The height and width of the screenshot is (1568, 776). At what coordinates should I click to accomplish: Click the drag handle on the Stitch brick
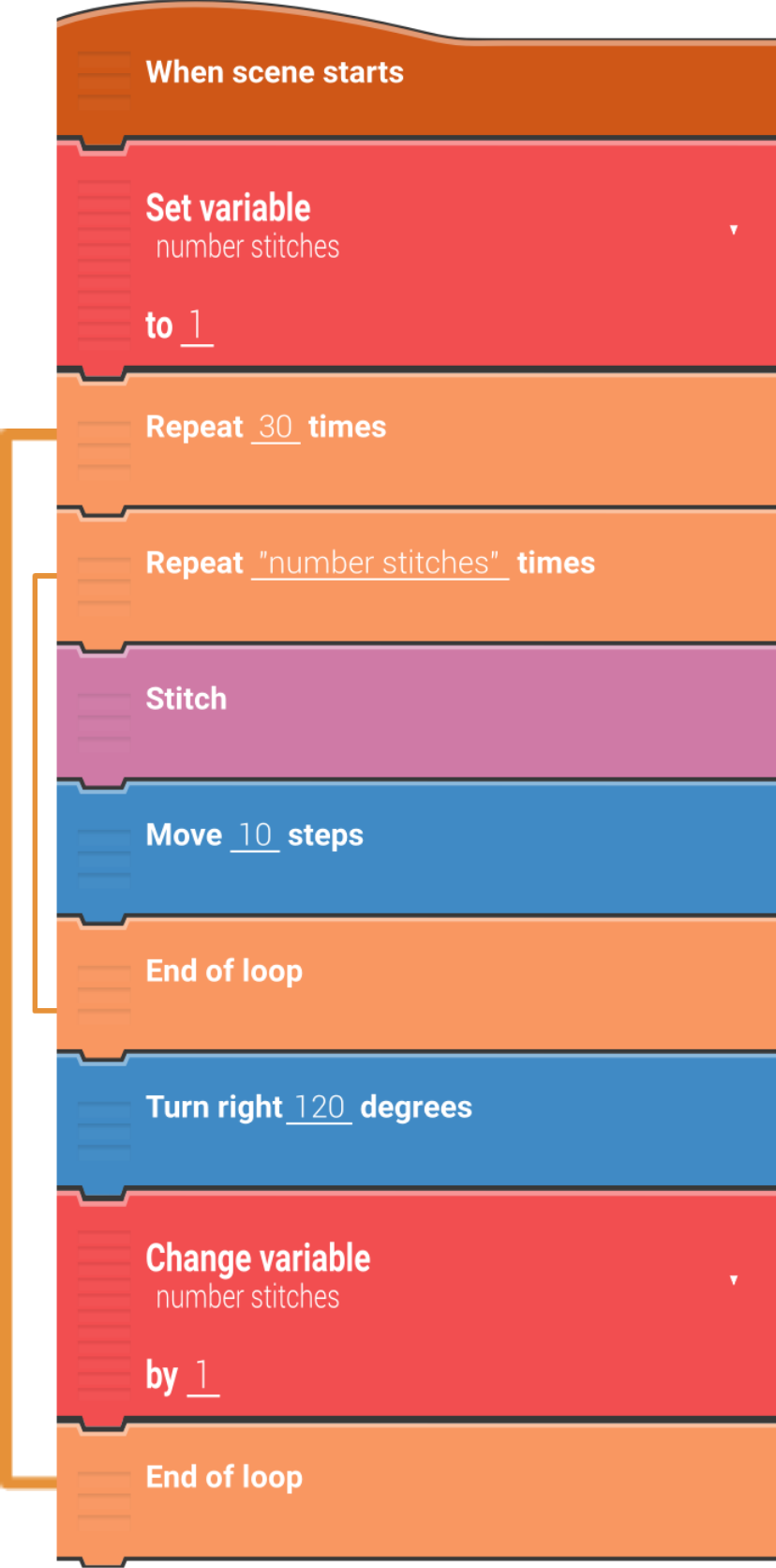click(x=103, y=716)
